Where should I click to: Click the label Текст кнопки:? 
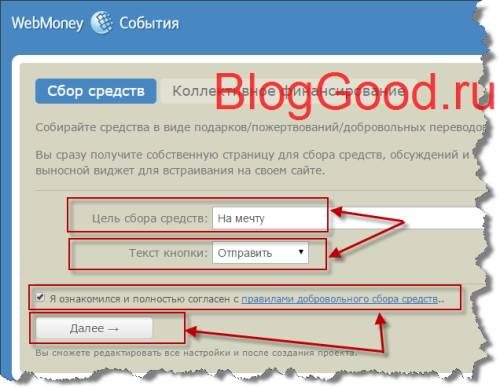[168, 253]
